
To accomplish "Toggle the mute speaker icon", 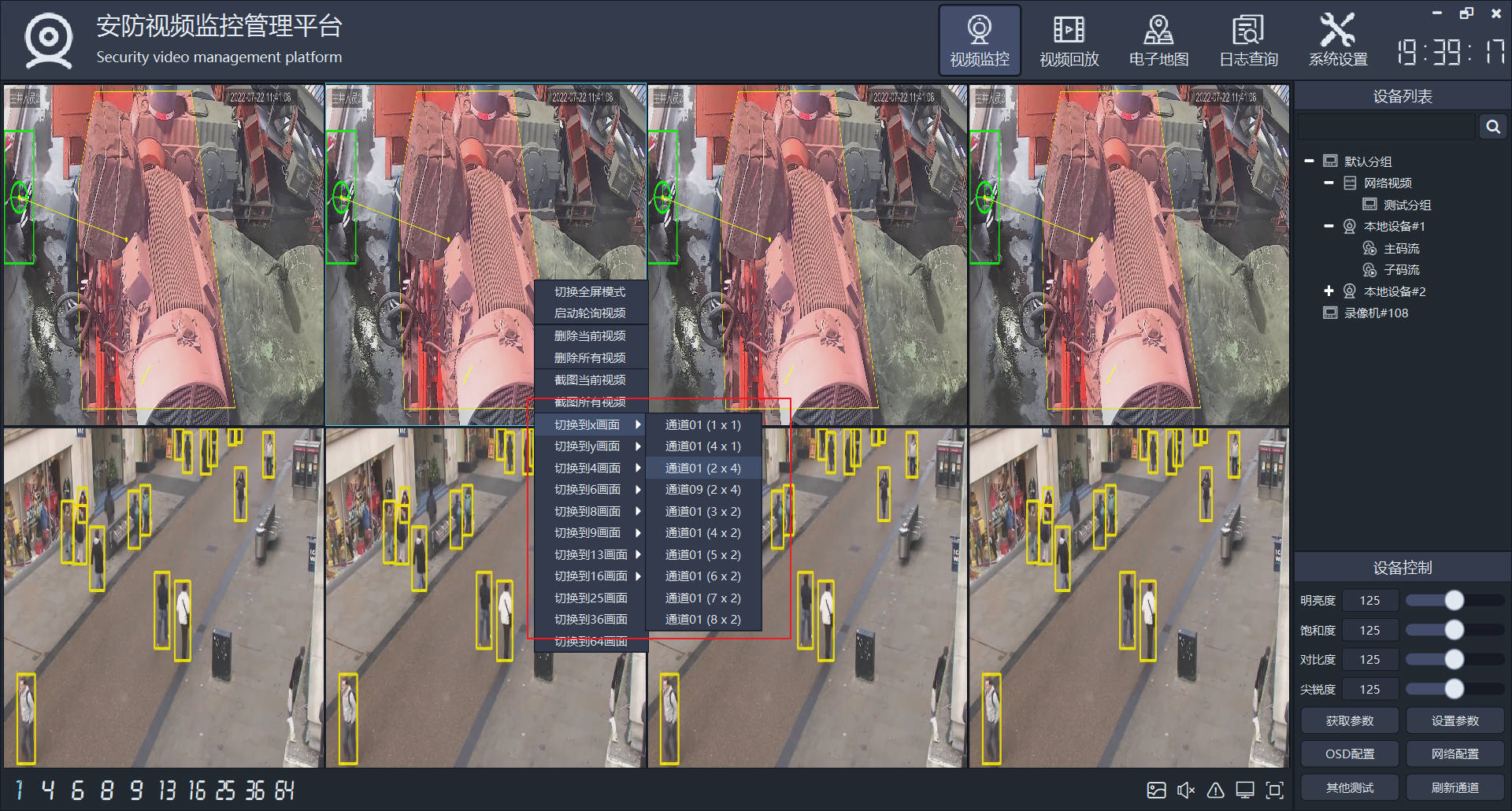I will 1186,790.
